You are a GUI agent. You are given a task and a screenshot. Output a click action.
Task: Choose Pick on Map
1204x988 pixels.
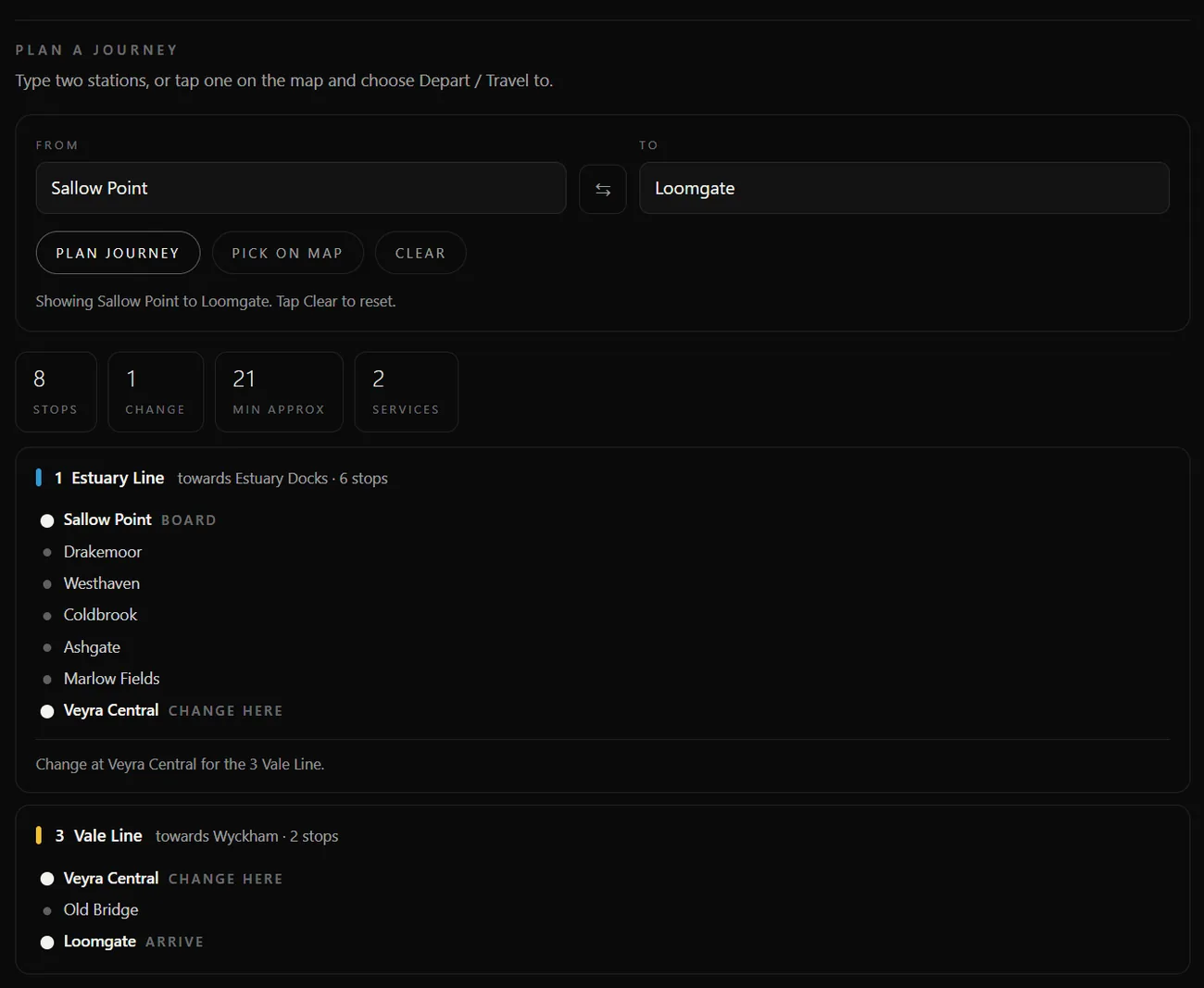pos(287,253)
